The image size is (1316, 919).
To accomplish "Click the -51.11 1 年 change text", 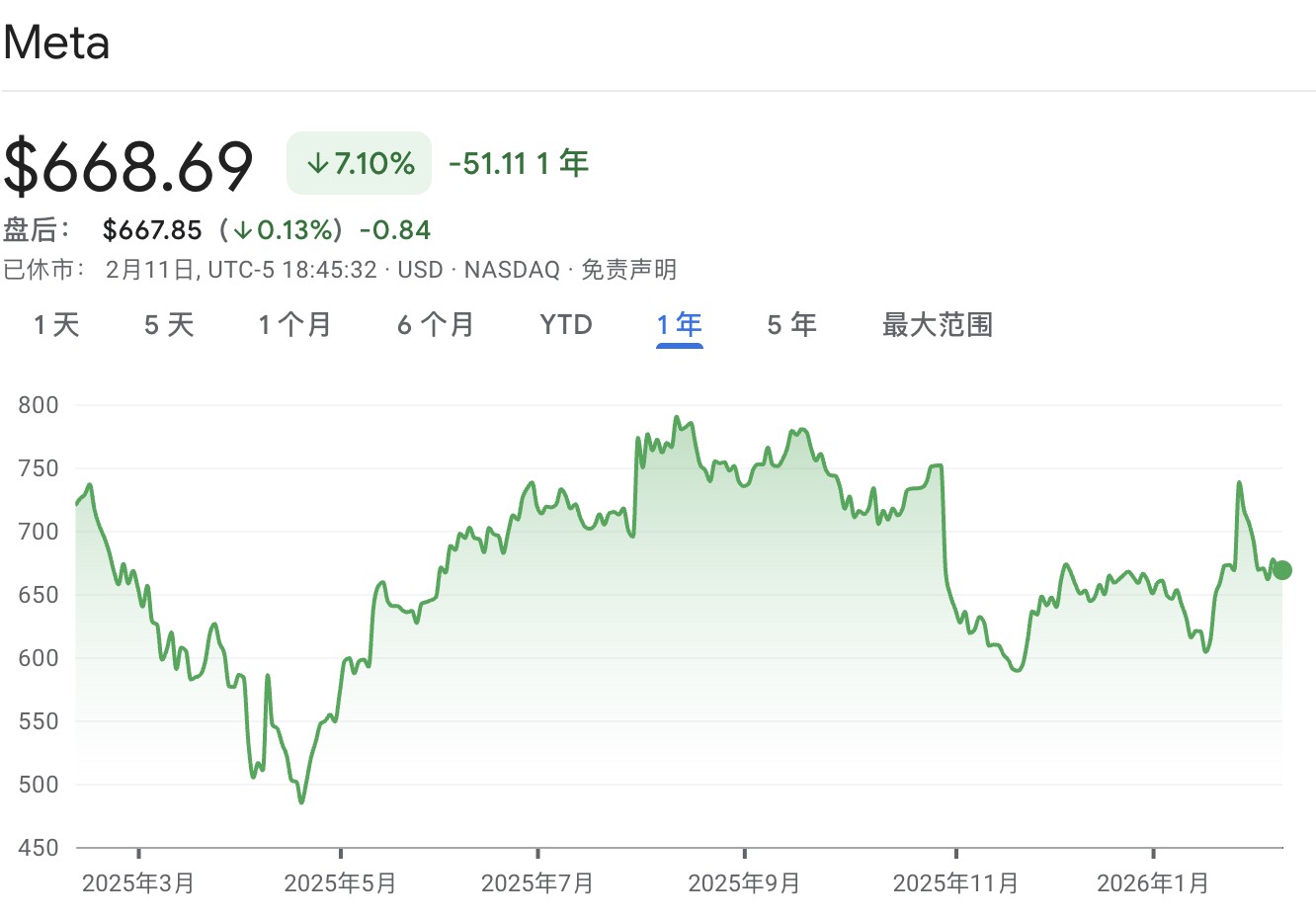I will [x=519, y=163].
